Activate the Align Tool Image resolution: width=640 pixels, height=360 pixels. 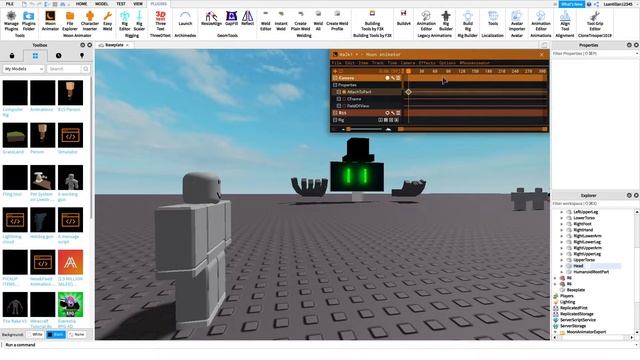[x=565, y=21]
